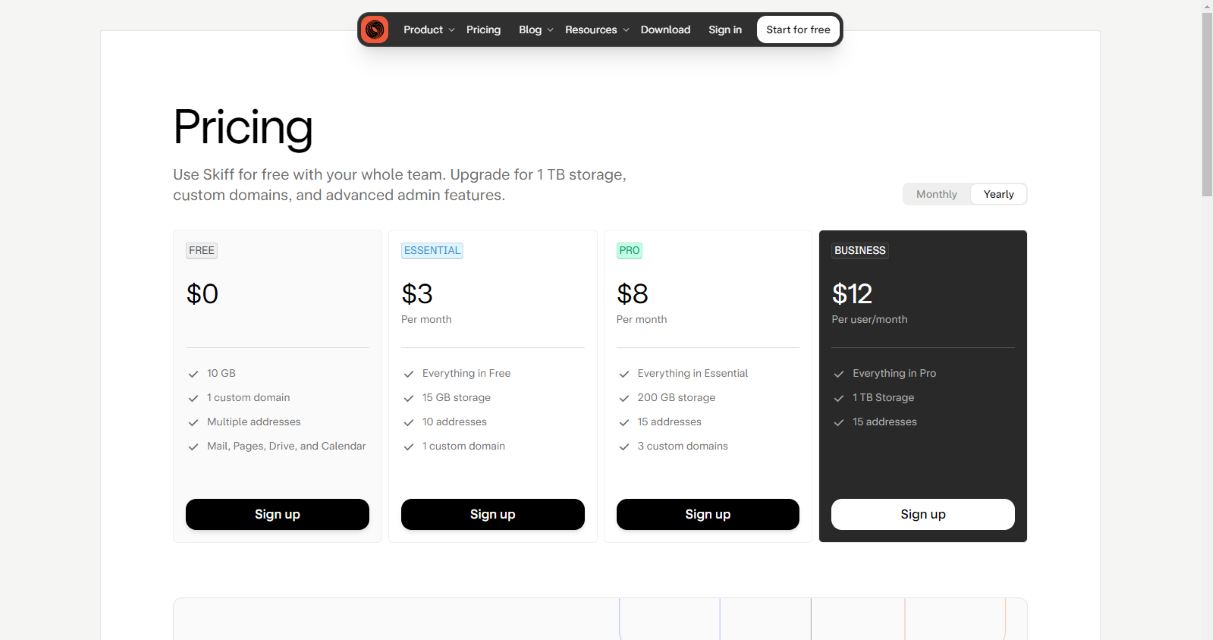Open the Download page link
The image size is (1213, 640).
[665, 30]
